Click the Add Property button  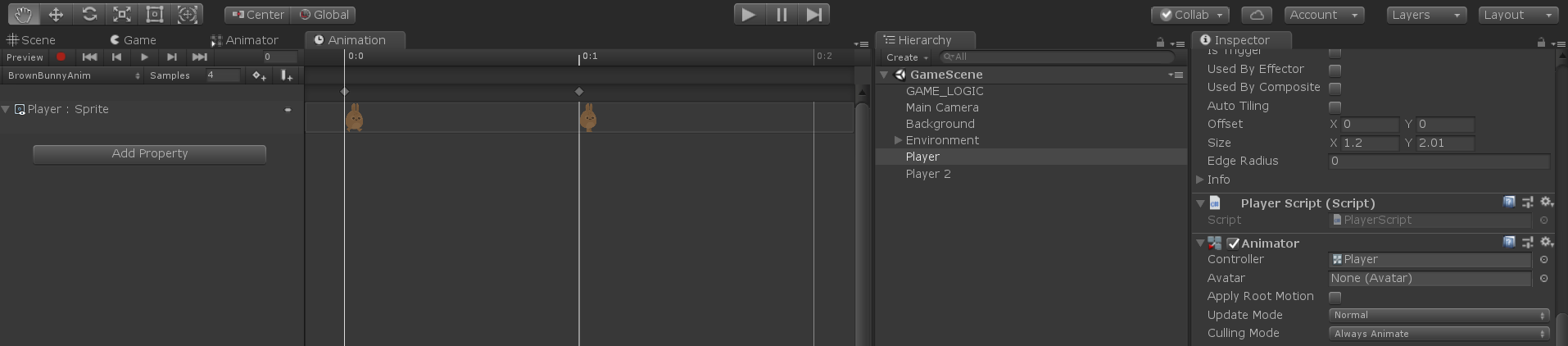150,154
